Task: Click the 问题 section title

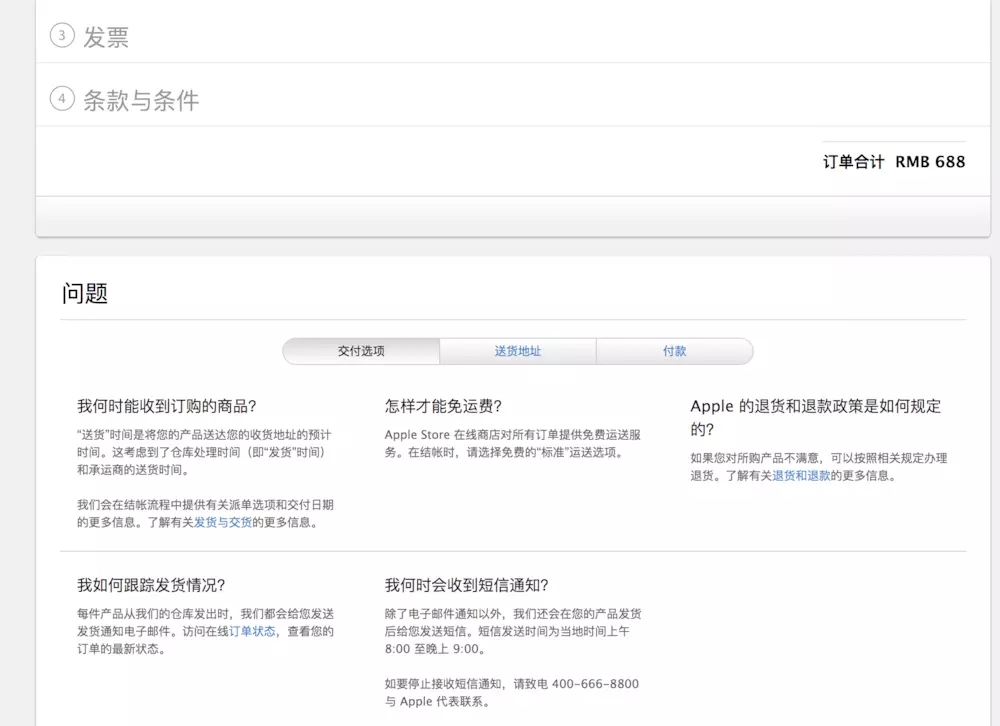Action: (x=84, y=293)
